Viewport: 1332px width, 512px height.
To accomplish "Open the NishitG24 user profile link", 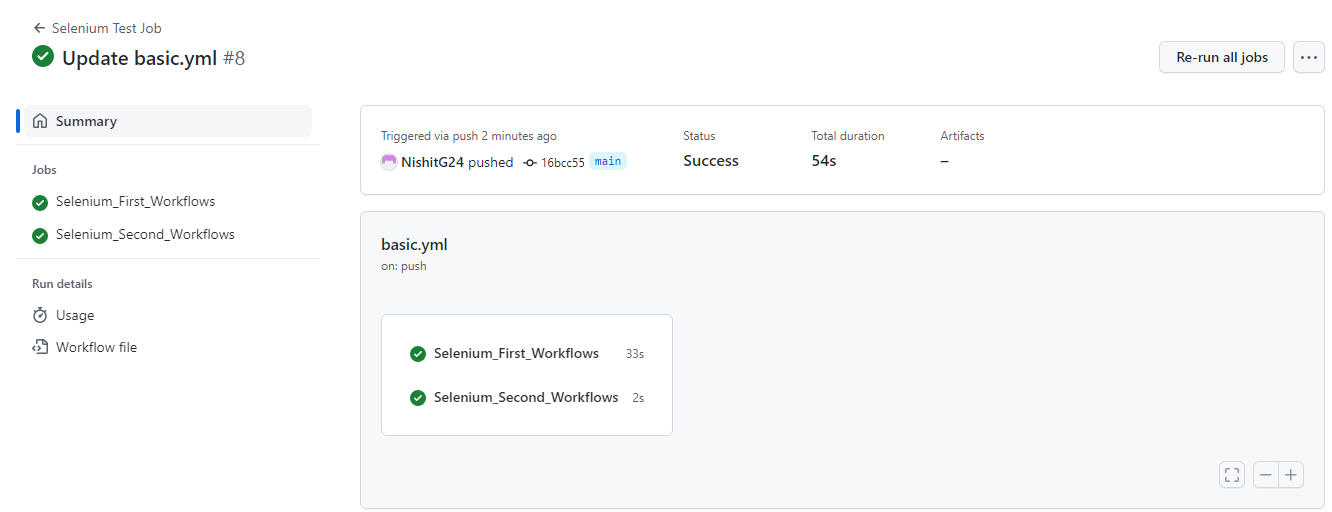I will (x=432, y=162).
